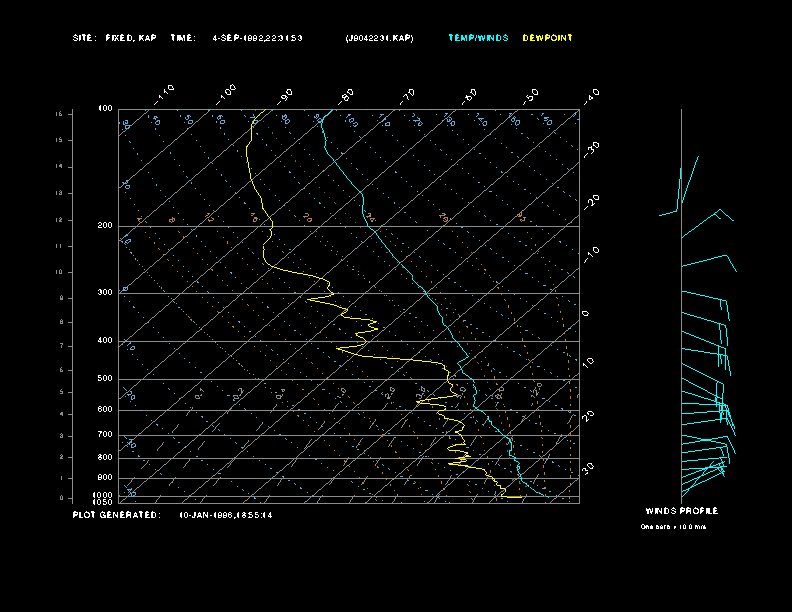The image size is (792, 612).
Task: Click the -60 slanted temperature label
Action: point(469,96)
